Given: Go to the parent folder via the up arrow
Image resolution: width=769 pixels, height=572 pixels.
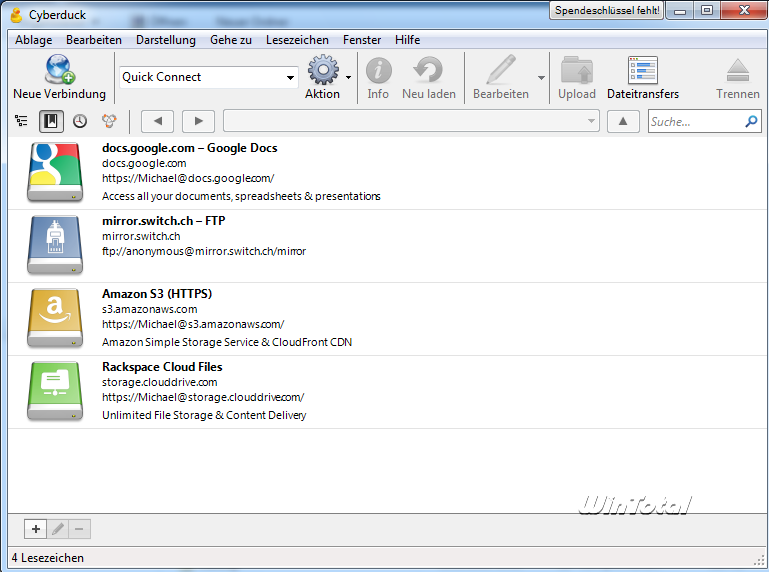Looking at the screenshot, I should (623, 121).
